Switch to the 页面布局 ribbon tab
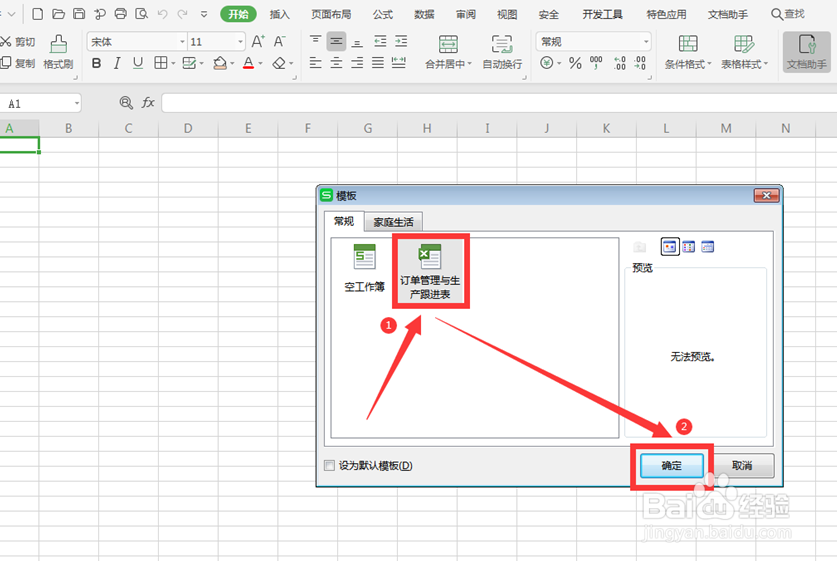837x561 pixels. click(331, 14)
